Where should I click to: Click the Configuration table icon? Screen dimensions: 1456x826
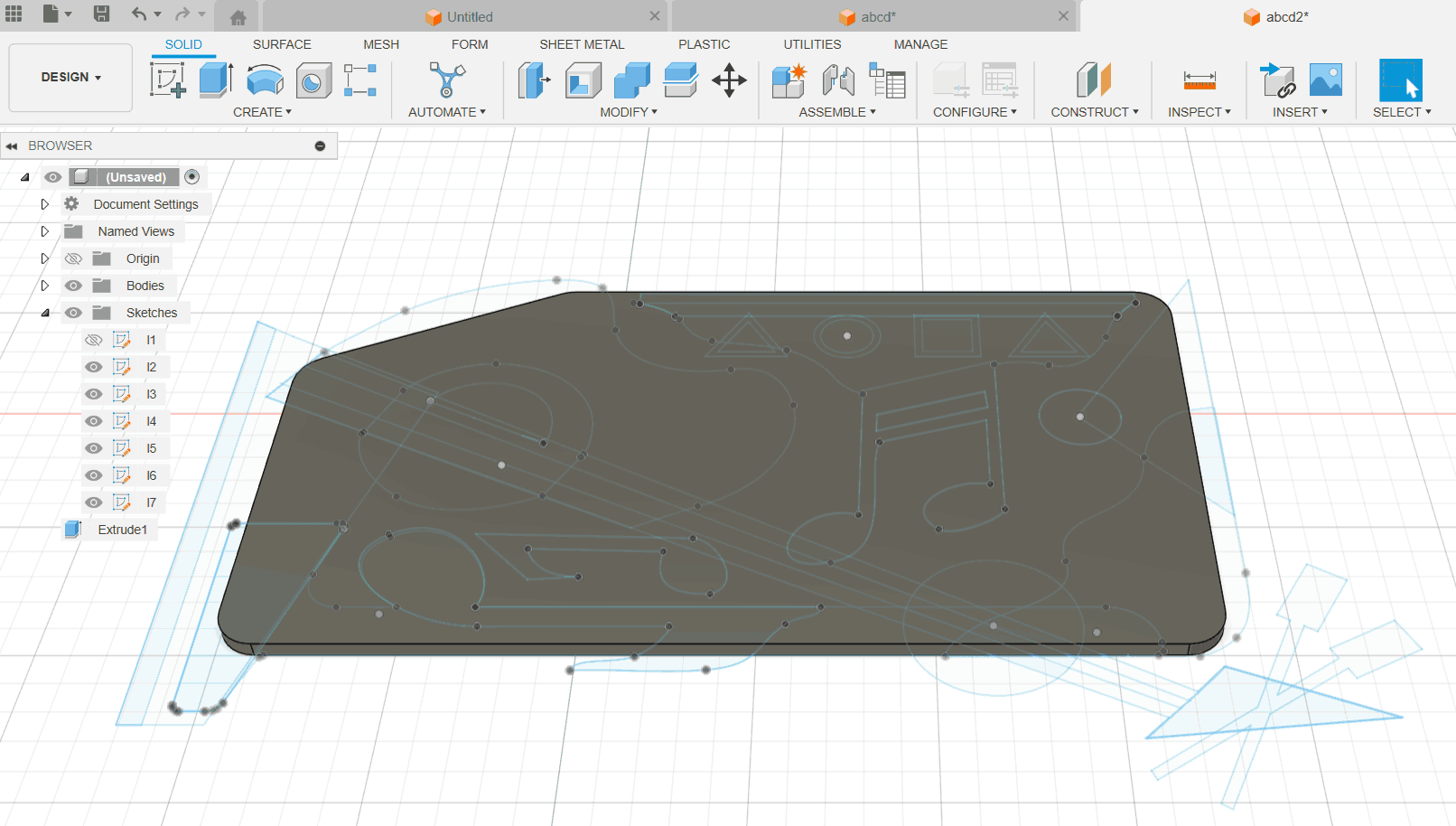pos(1000,80)
